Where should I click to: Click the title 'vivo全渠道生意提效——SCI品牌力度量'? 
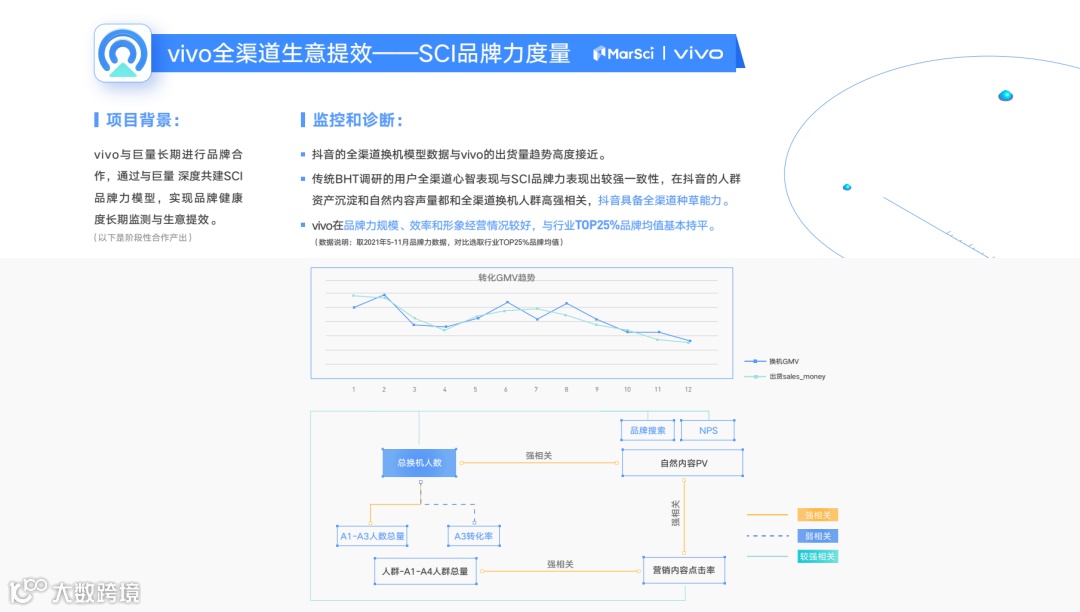[x=368, y=53]
